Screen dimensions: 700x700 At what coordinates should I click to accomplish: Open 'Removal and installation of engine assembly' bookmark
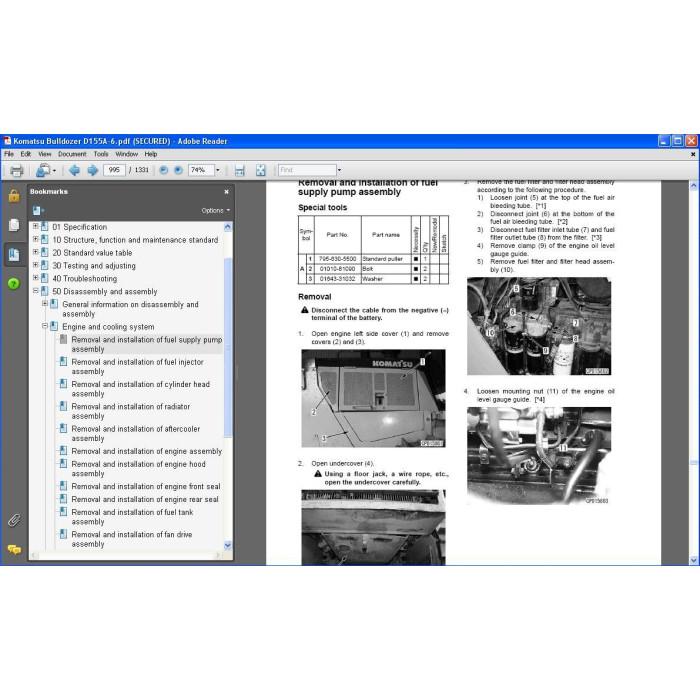pos(146,451)
